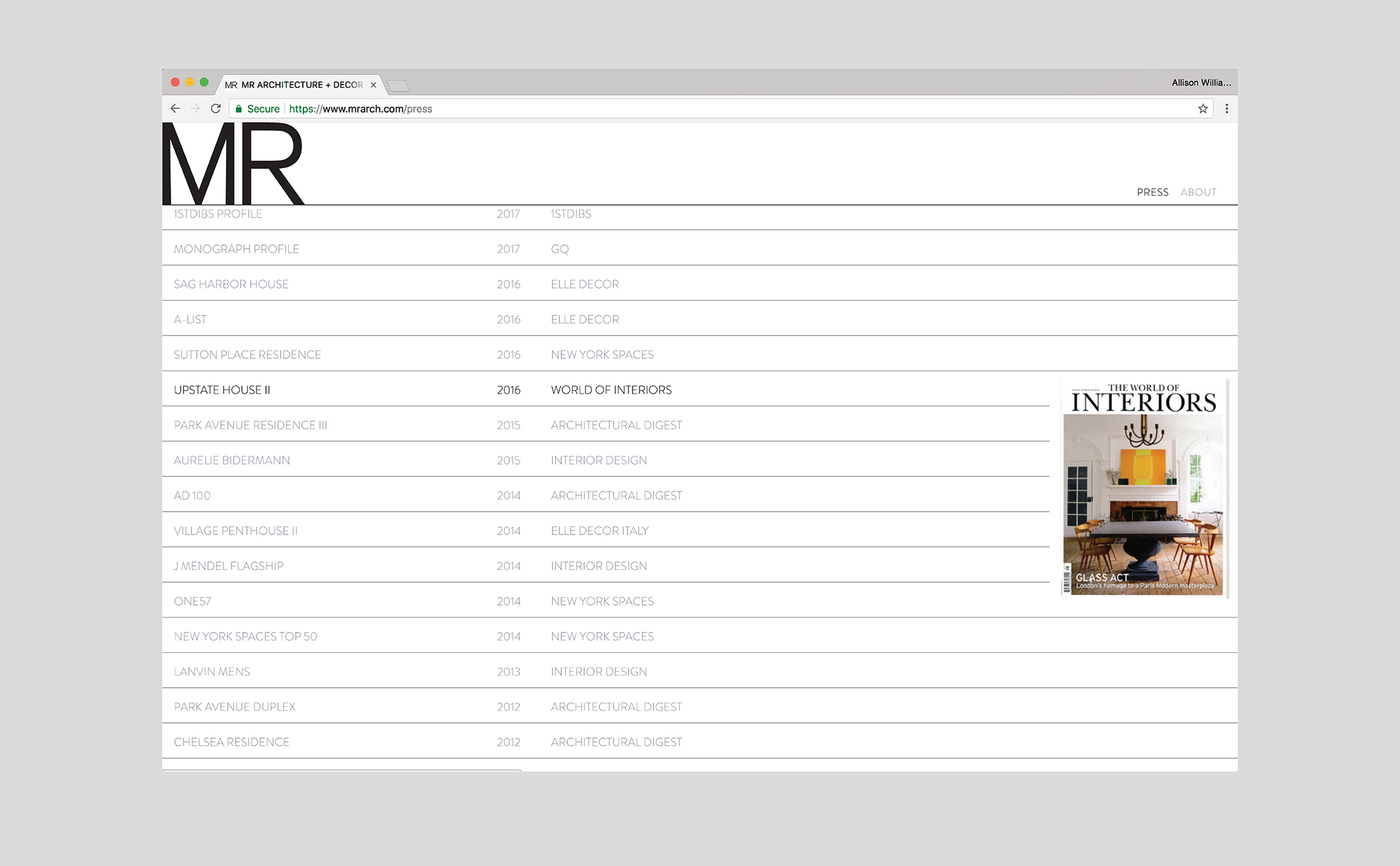Select the MR Architecture + Decor browser tab

pos(300,85)
